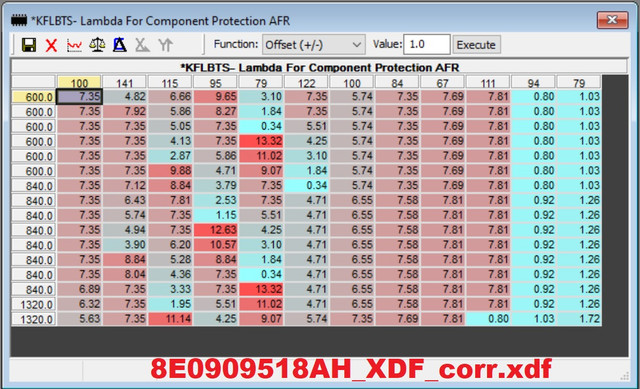
Task: Select cell with value 6.32
Action: [79, 304]
